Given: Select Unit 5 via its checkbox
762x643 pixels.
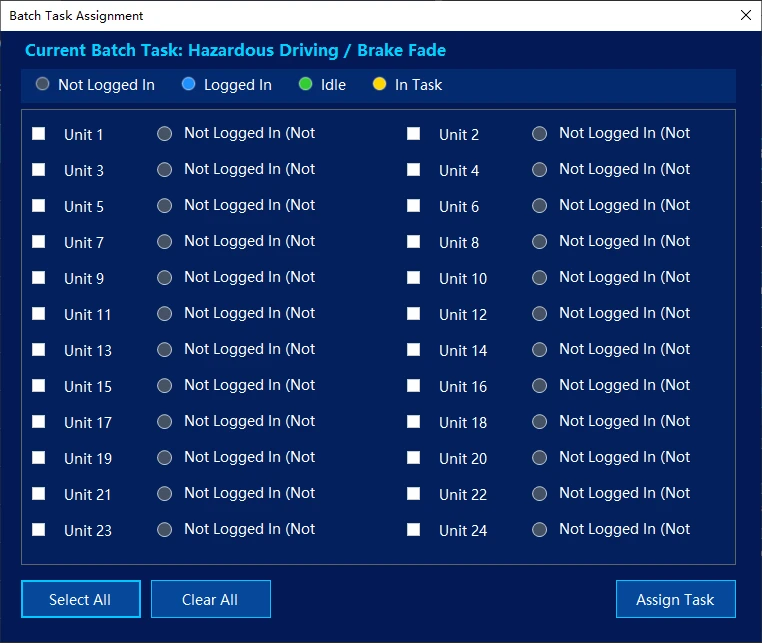Looking at the screenshot, I should coord(38,206).
